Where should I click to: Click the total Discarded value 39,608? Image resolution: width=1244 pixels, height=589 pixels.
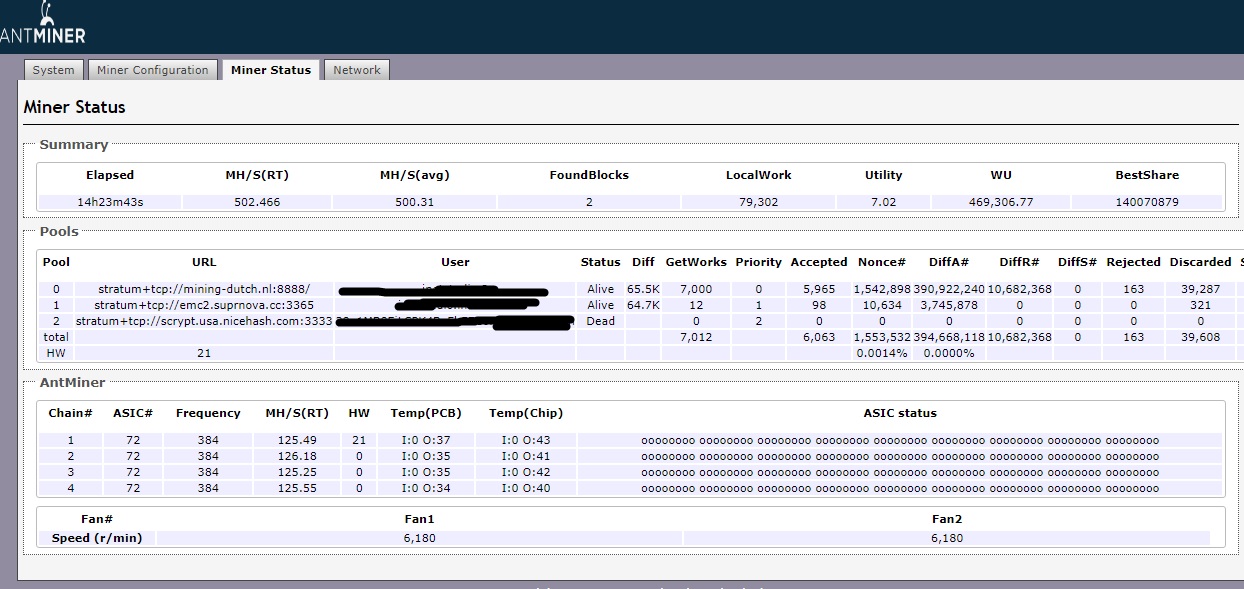coord(1200,337)
